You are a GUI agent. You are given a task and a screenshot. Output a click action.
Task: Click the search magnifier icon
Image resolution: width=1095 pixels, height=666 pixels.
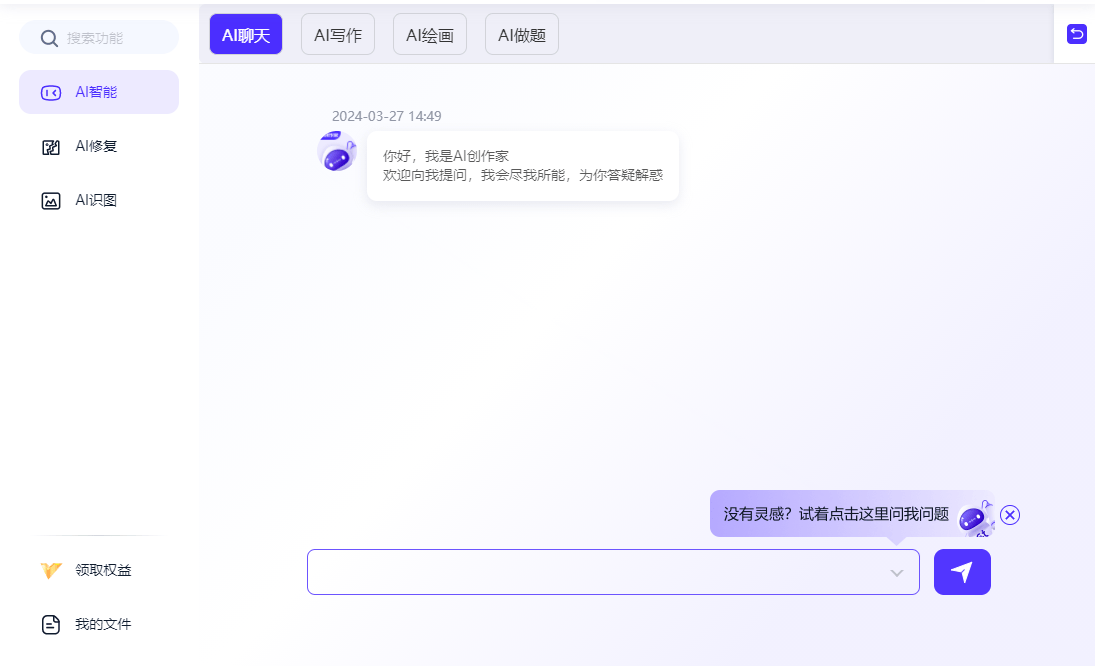tap(49, 38)
